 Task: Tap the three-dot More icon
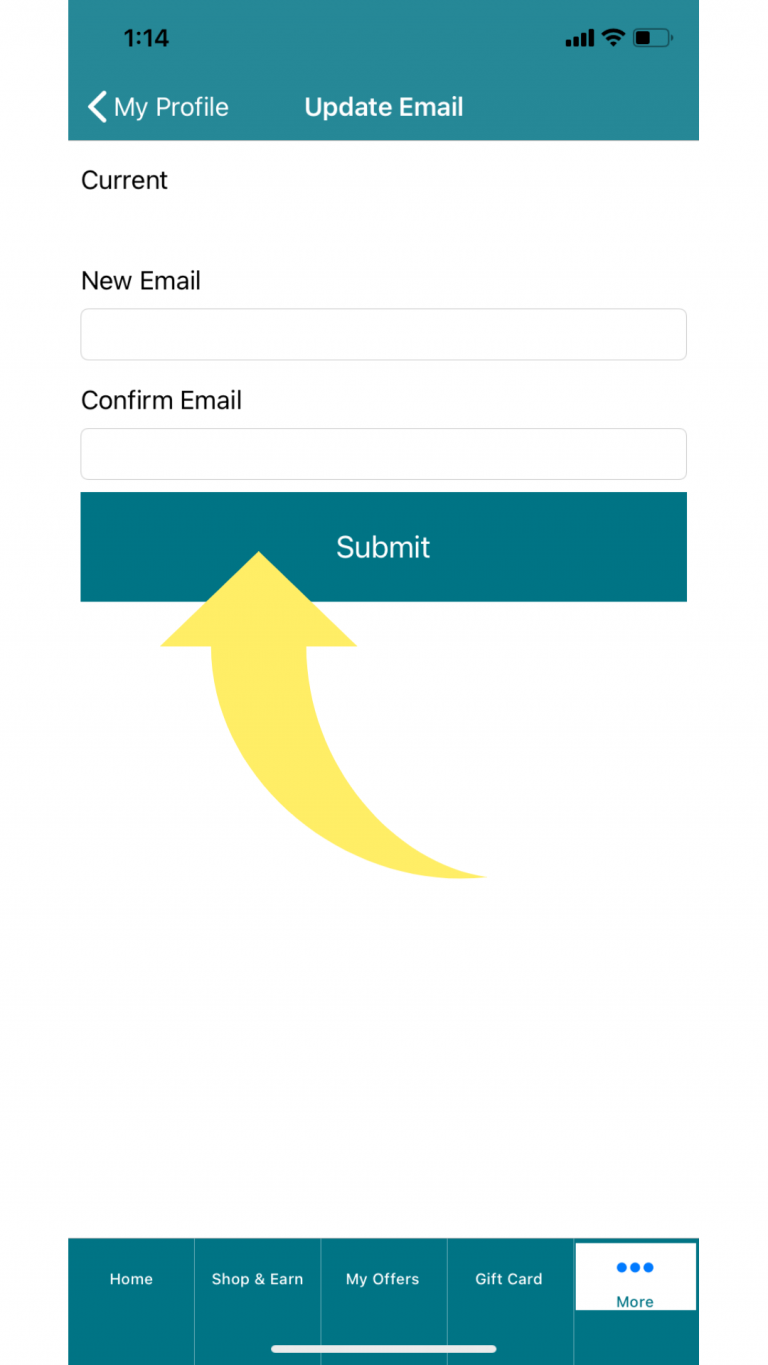pyautogui.click(x=635, y=1268)
